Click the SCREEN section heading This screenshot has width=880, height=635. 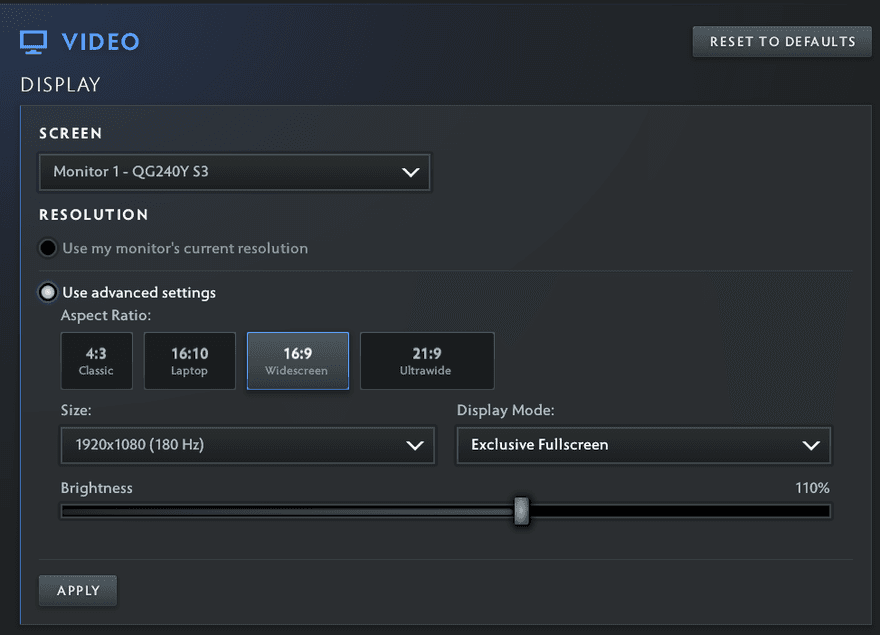pyautogui.click(x=71, y=133)
